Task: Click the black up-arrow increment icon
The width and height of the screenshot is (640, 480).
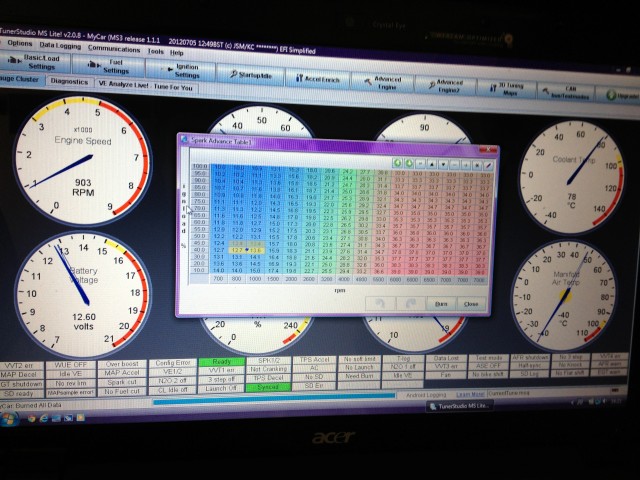Action: tap(432, 164)
